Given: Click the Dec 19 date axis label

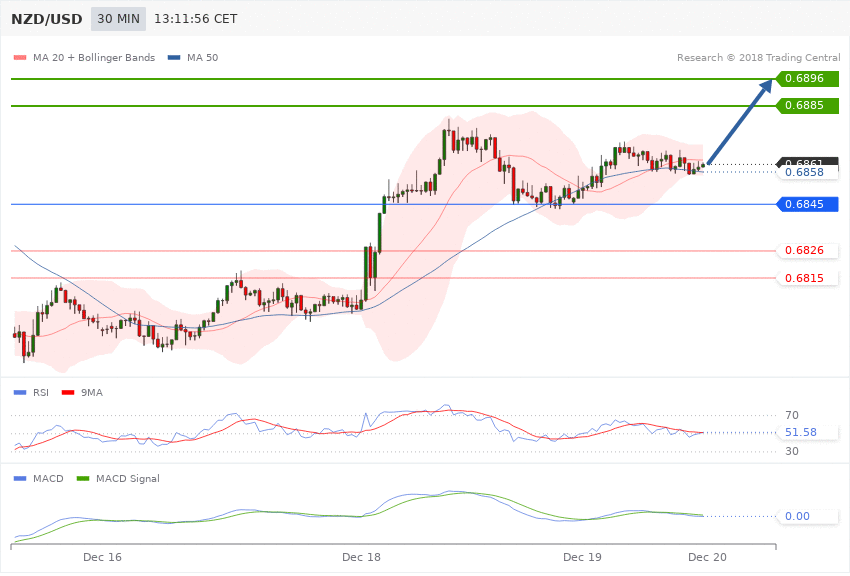Looking at the screenshot, I should coord(582,557).
